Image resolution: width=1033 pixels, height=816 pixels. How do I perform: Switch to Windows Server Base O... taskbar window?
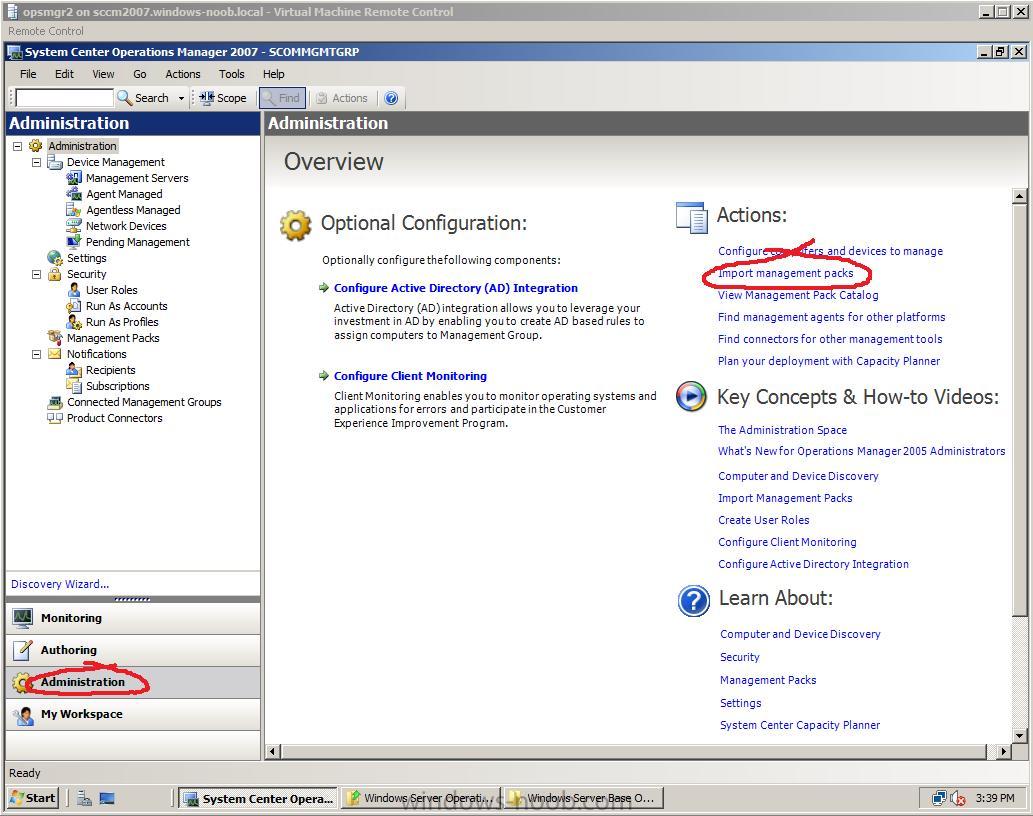coord(582,798)
